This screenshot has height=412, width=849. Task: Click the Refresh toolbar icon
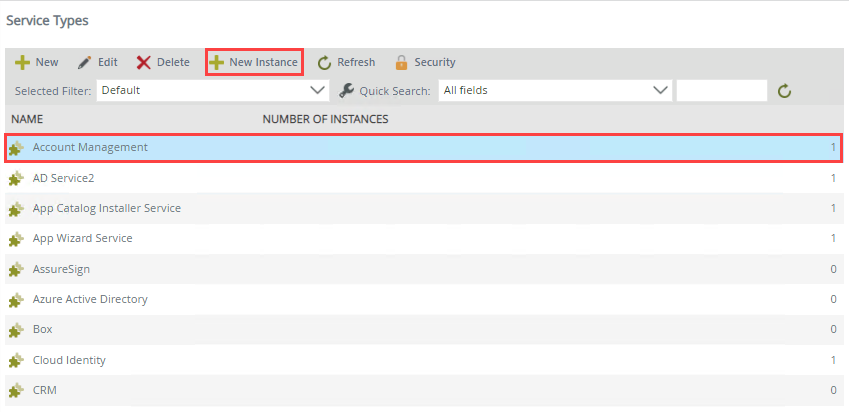pyautogui.click(x=324, y=63)
